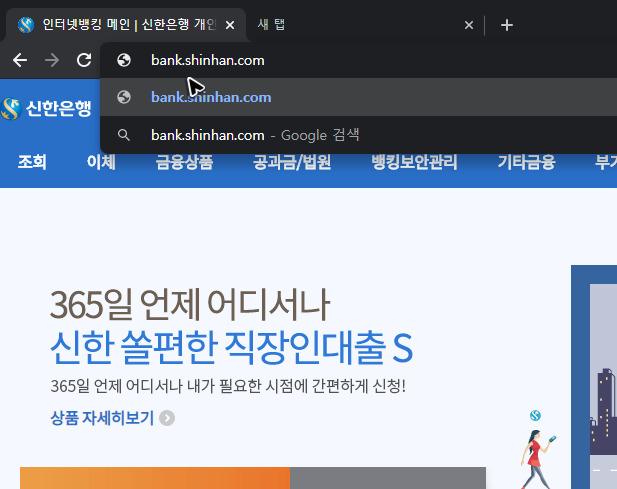The width and height of the screenshot is (617, 489).
Task: Open the 이체 menu
Action: (101, 162)
